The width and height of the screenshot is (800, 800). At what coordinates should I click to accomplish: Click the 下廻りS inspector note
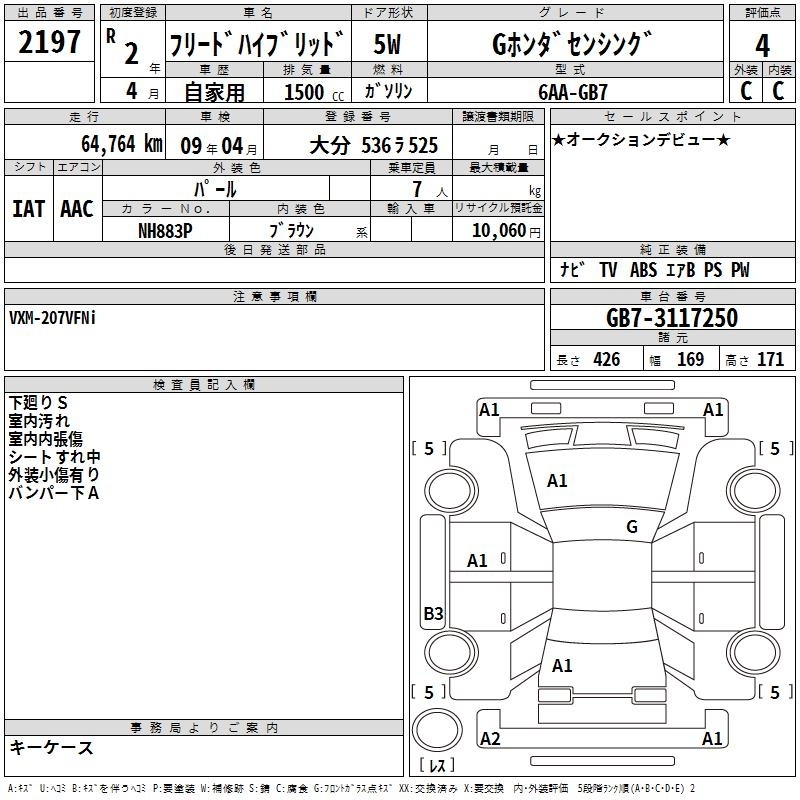pos(37,402)
